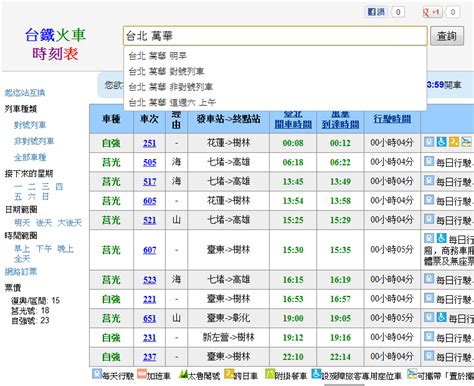474x386 pixels.
Task: Click daily-service icon in train 605 row
Action: (x=429, y=200)
